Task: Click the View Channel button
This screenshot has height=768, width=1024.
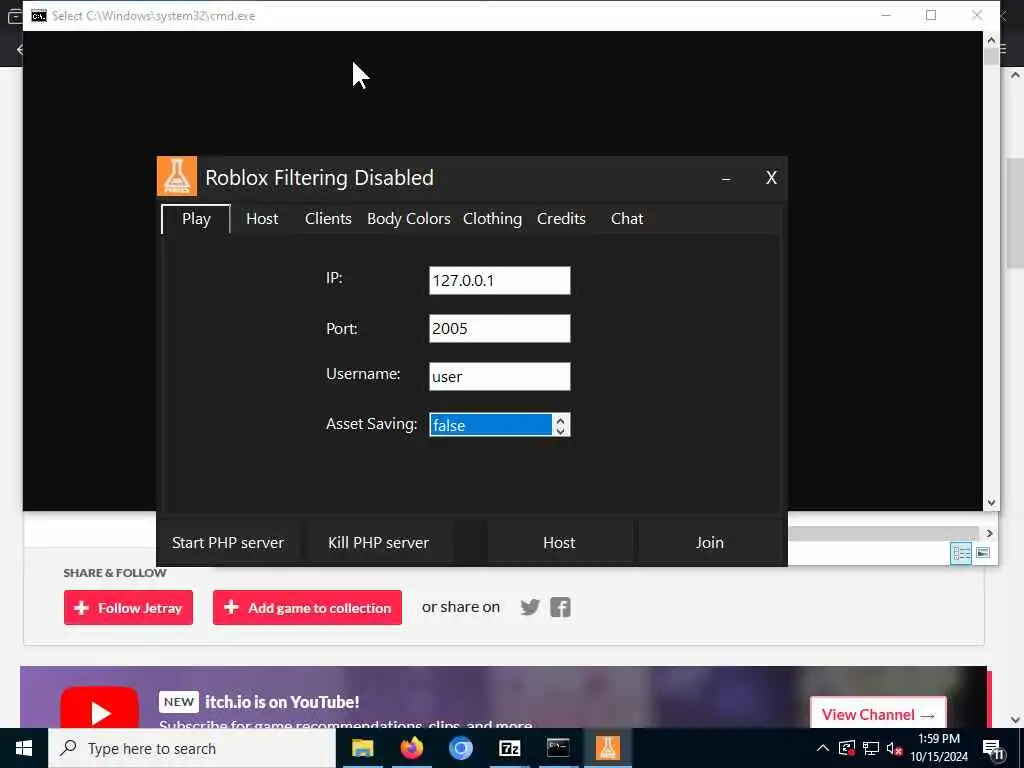Action: [x=878, y=714]
